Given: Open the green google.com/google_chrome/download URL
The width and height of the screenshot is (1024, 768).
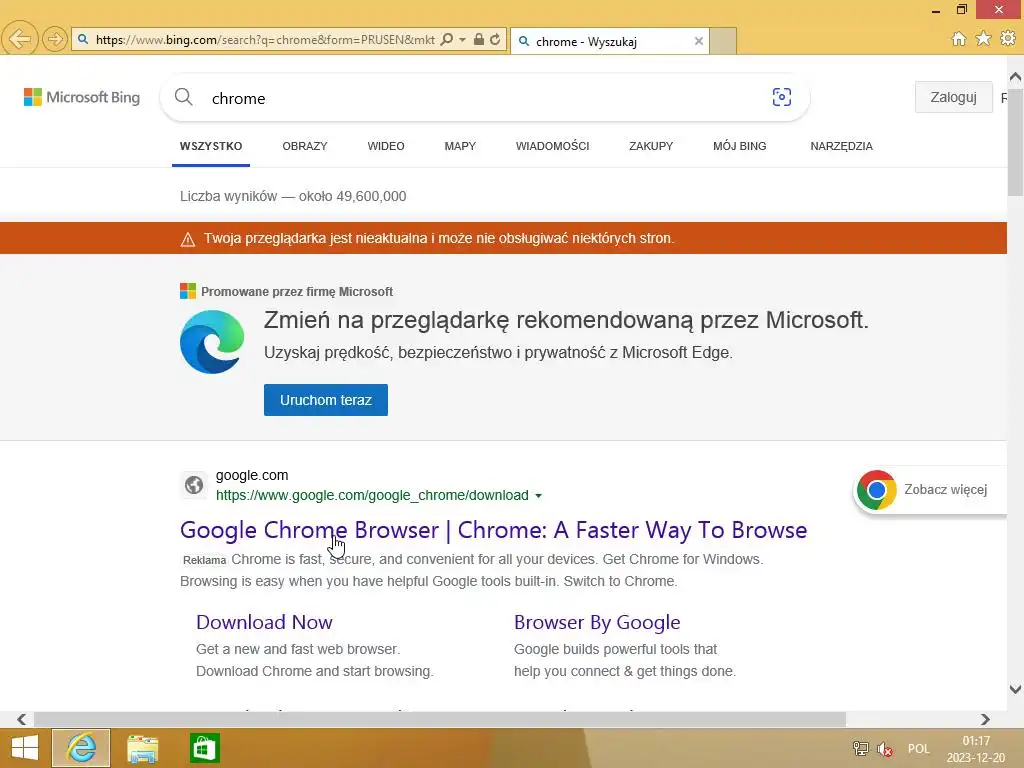Looking at the screenshot, I should coord(372,495).
